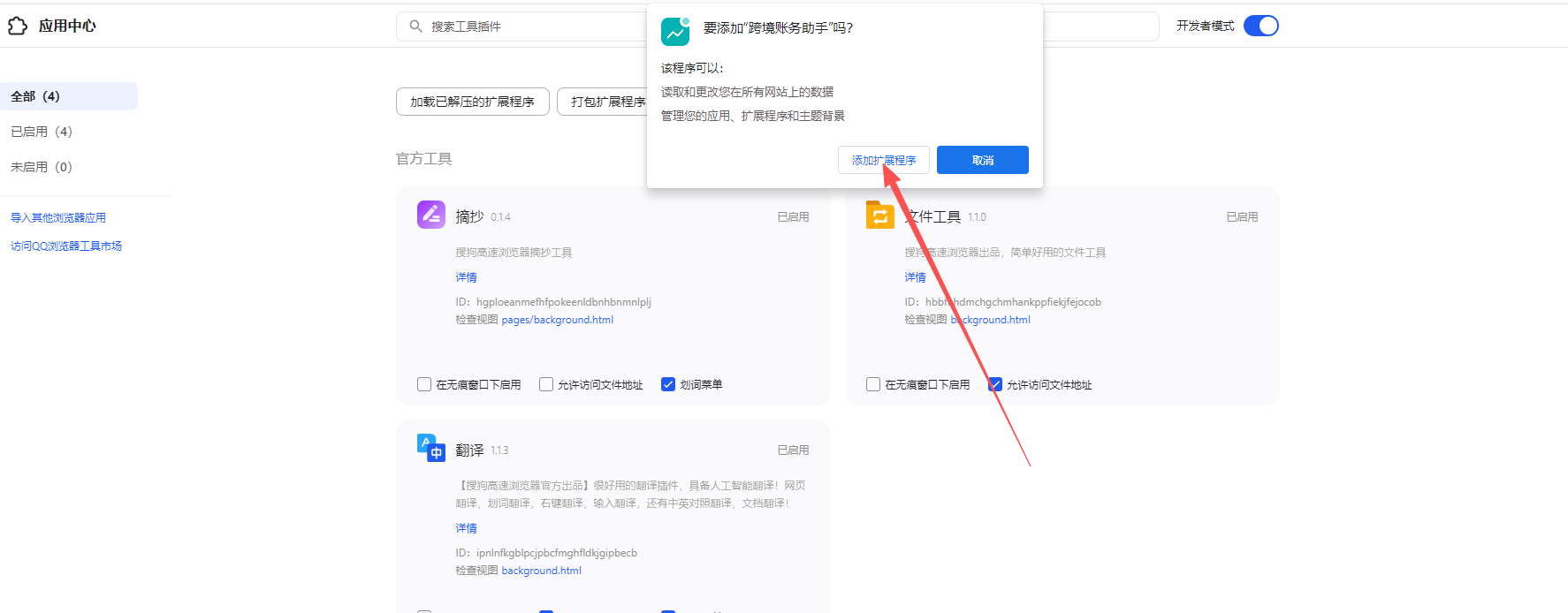Click 已启用 status on 文件工具 card
The height and width of the screenshot is (613, 1568).
(1242, 216)
